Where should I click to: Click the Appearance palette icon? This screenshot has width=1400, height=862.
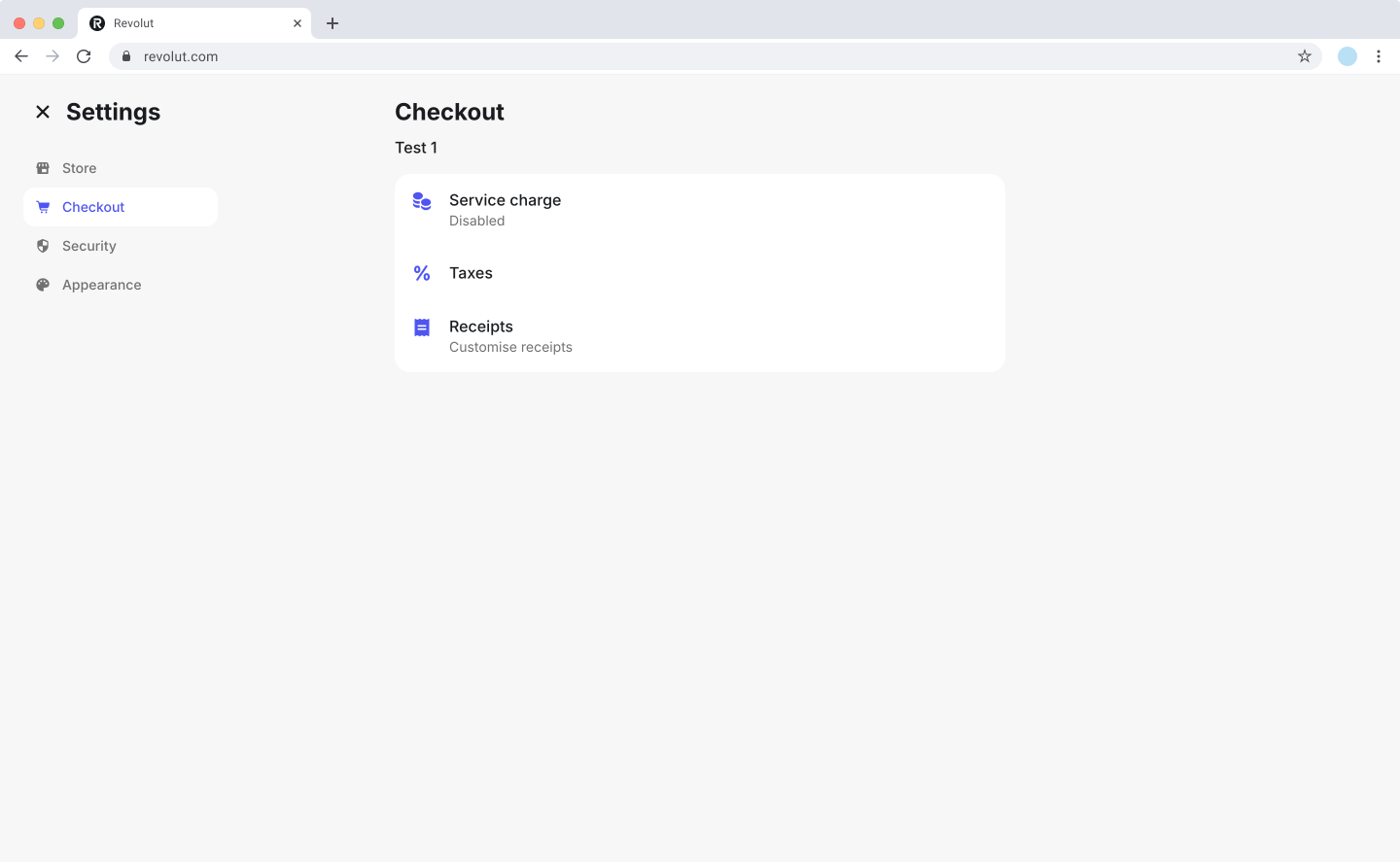pyautogui.click(x=43, y=285)
